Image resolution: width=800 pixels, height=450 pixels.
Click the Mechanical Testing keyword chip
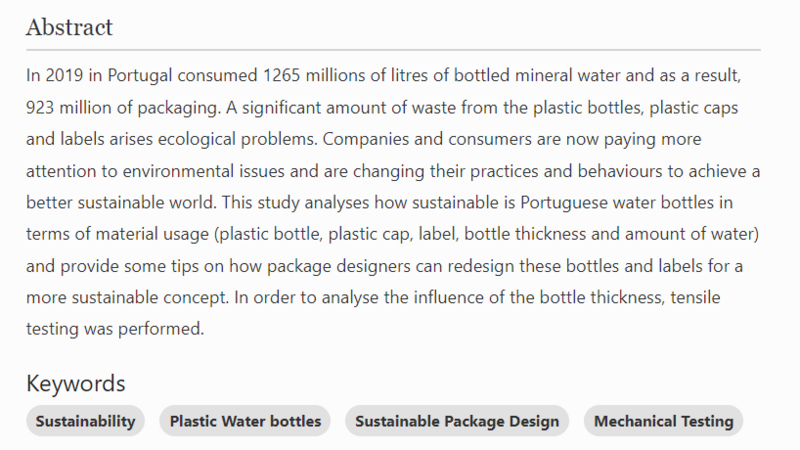click(x=663, y=421)
